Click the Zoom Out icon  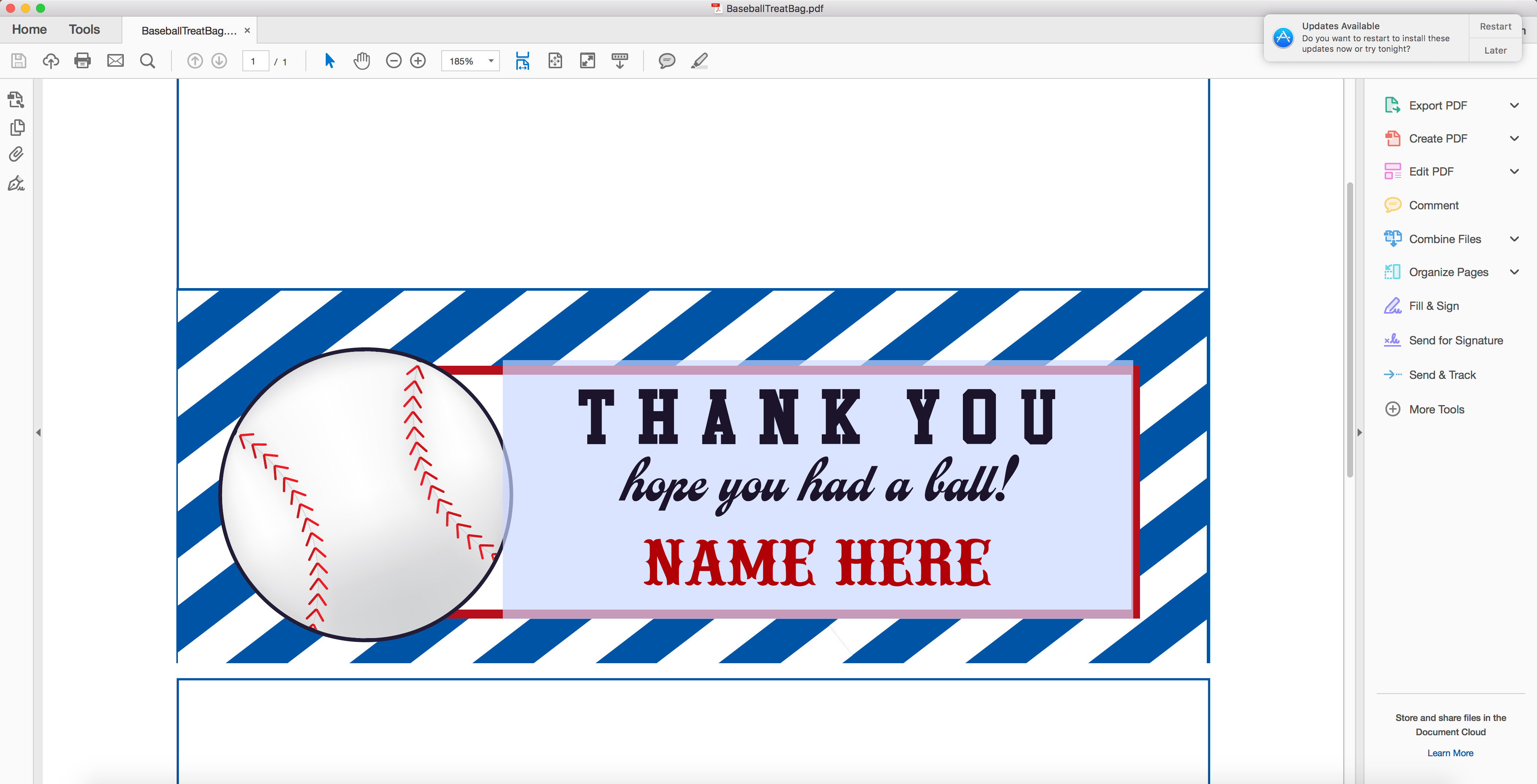393,60
